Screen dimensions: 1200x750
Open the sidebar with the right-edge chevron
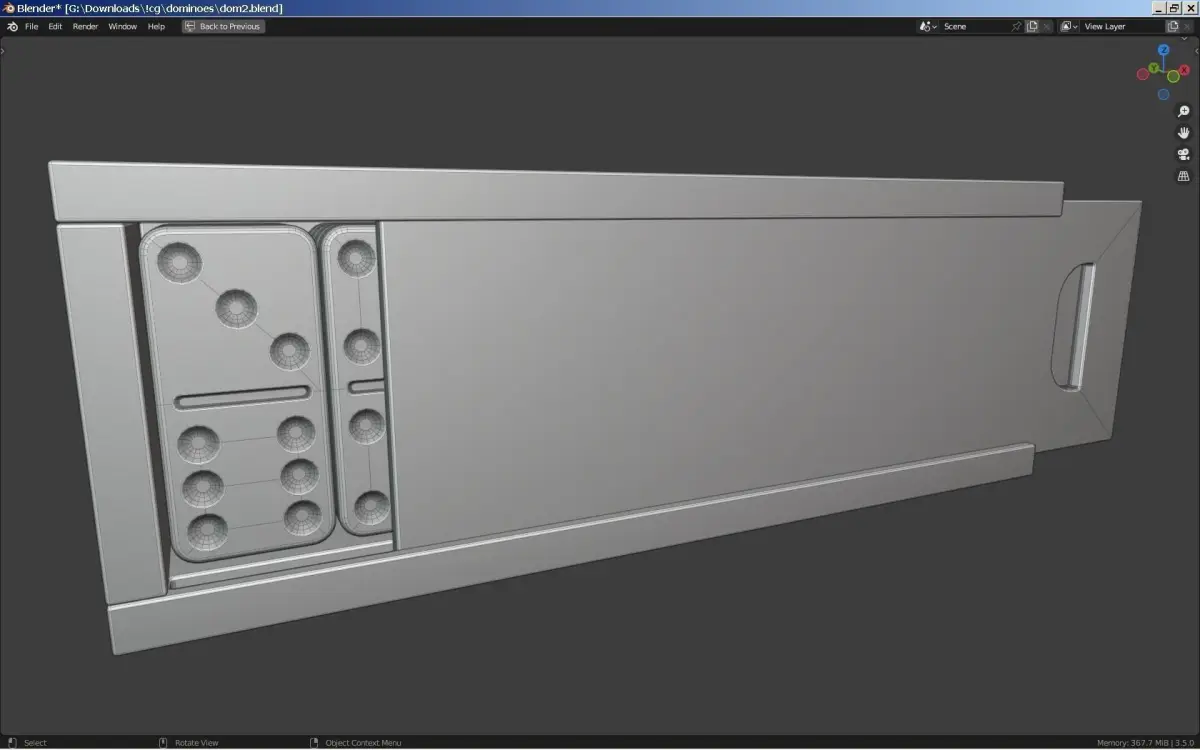tap(1196, 49)
